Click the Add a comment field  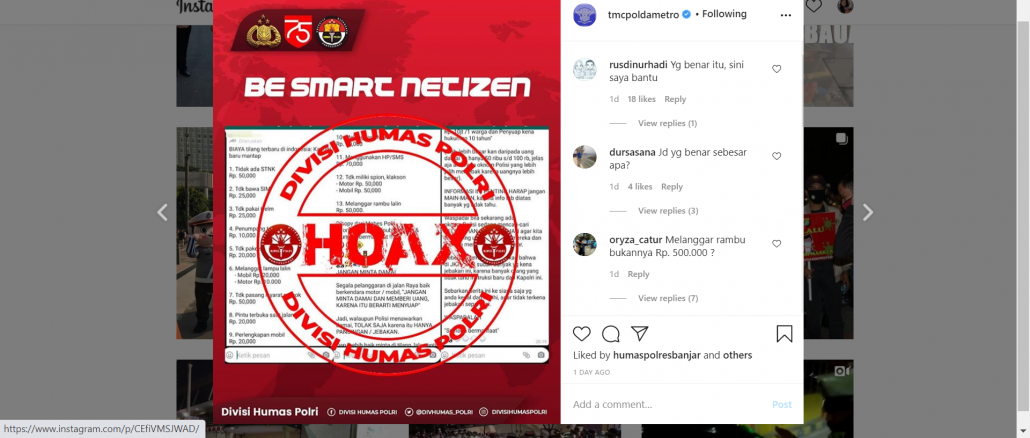[x=667, y=405]
